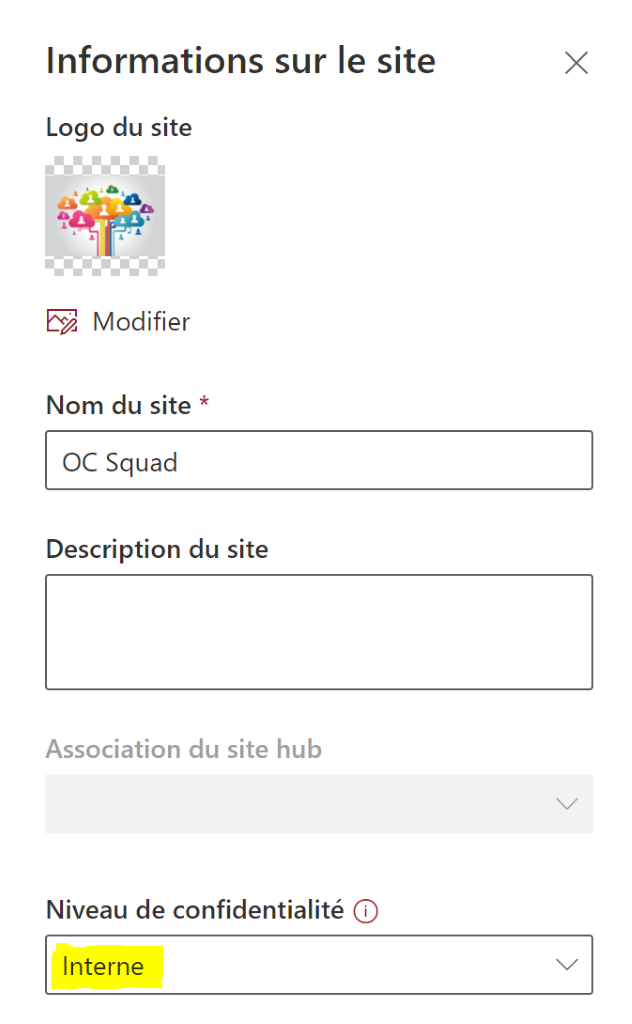Click the Modifier image edit icon

tap(62, 321)
